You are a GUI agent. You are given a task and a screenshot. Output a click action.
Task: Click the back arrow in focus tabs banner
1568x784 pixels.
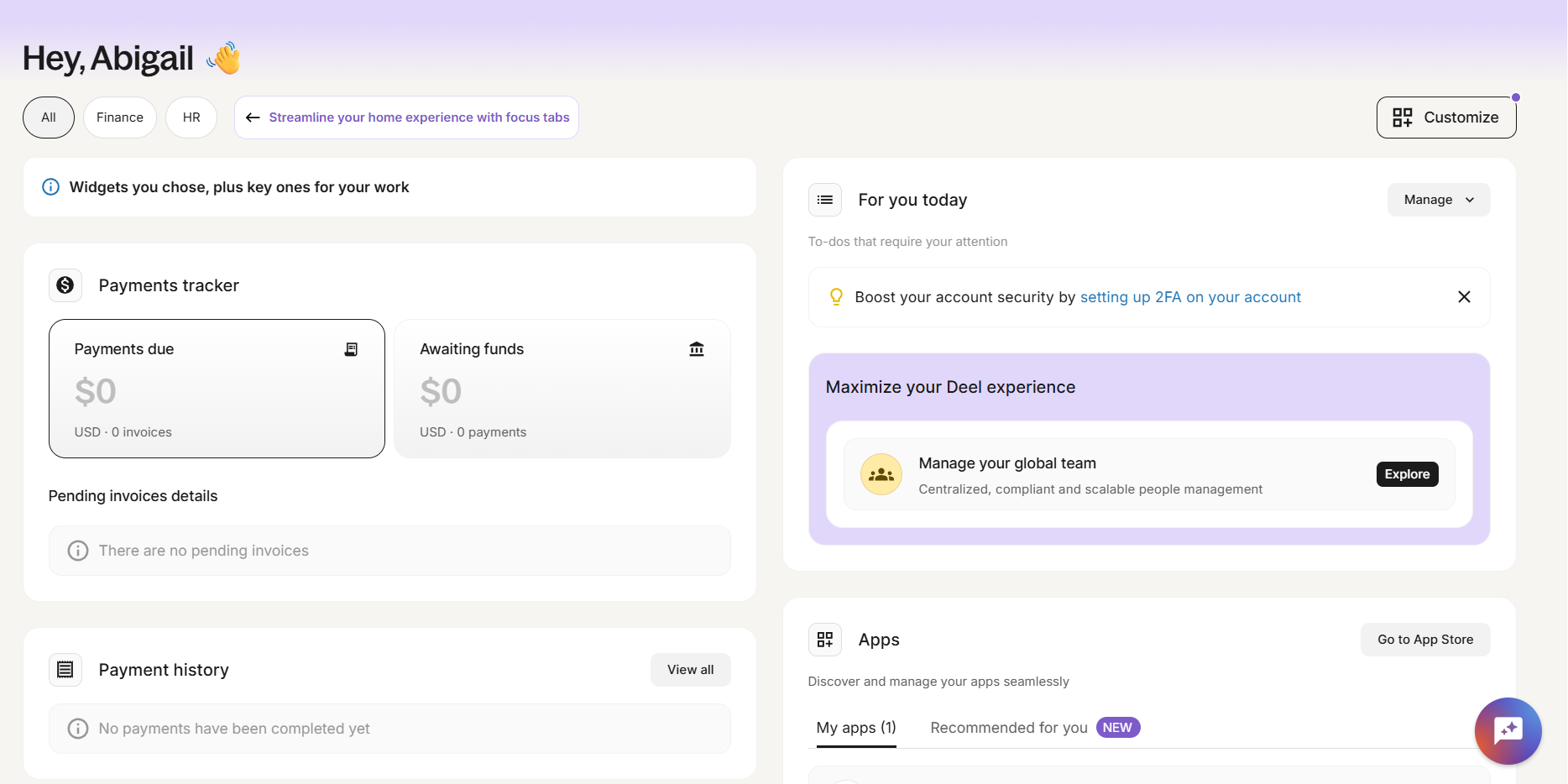click(253, 118)
